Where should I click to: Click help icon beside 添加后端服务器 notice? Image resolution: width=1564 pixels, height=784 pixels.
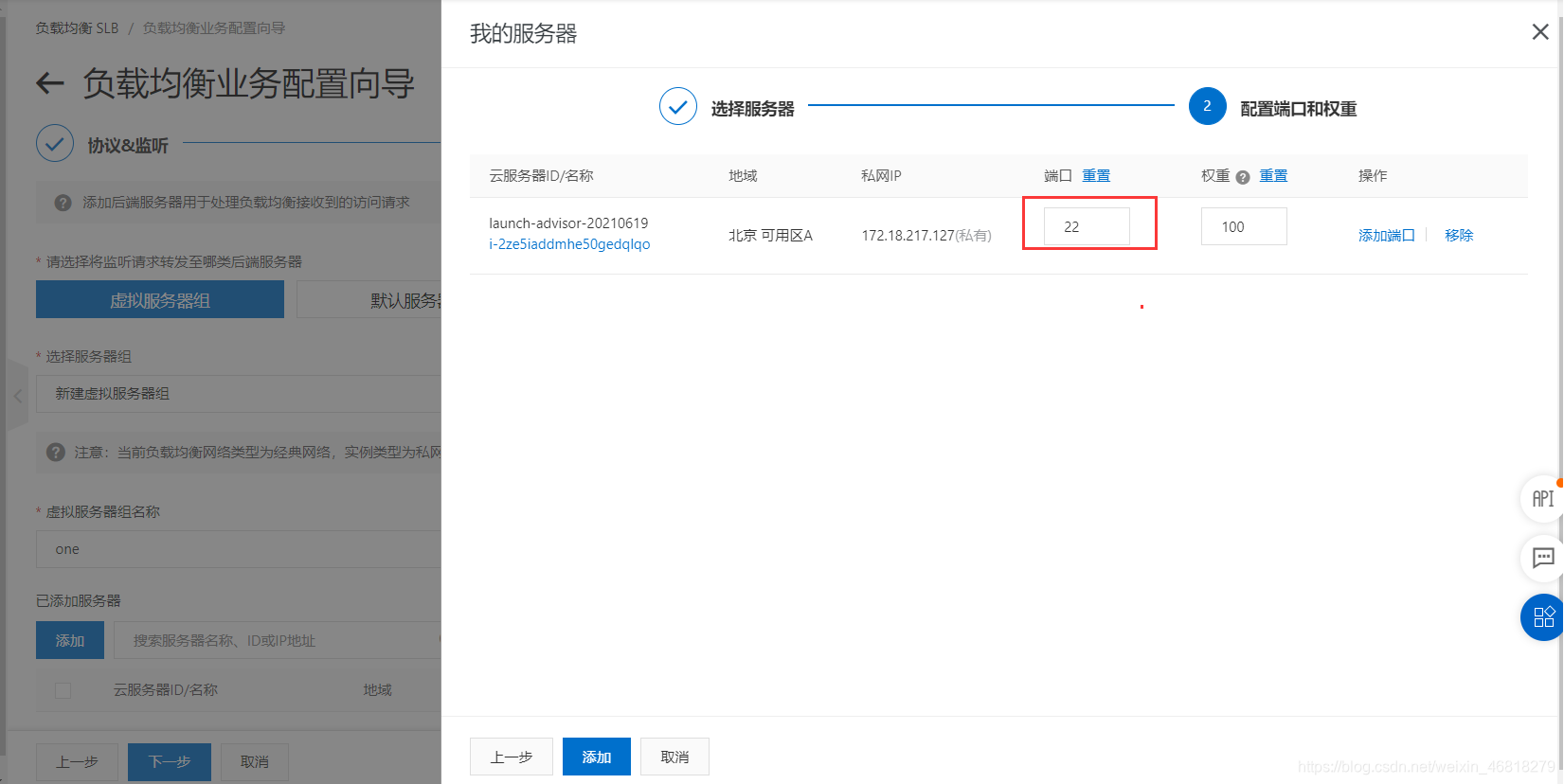click(x=63, y=203)
